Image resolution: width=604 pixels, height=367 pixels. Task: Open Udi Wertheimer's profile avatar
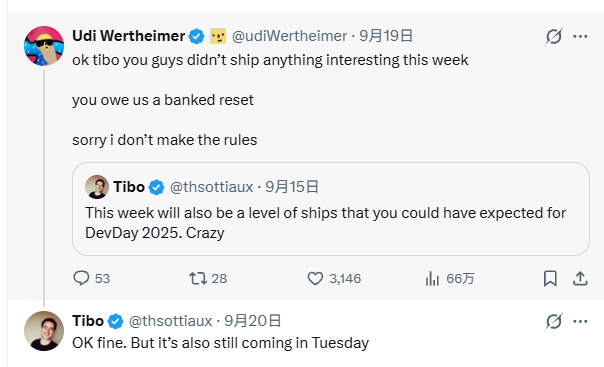[44, 46]
